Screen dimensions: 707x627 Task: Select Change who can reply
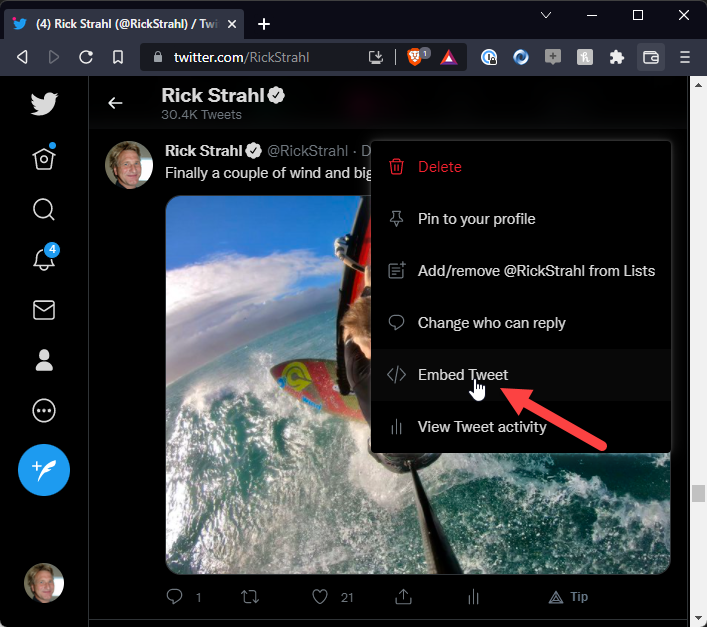coord(521,323)
